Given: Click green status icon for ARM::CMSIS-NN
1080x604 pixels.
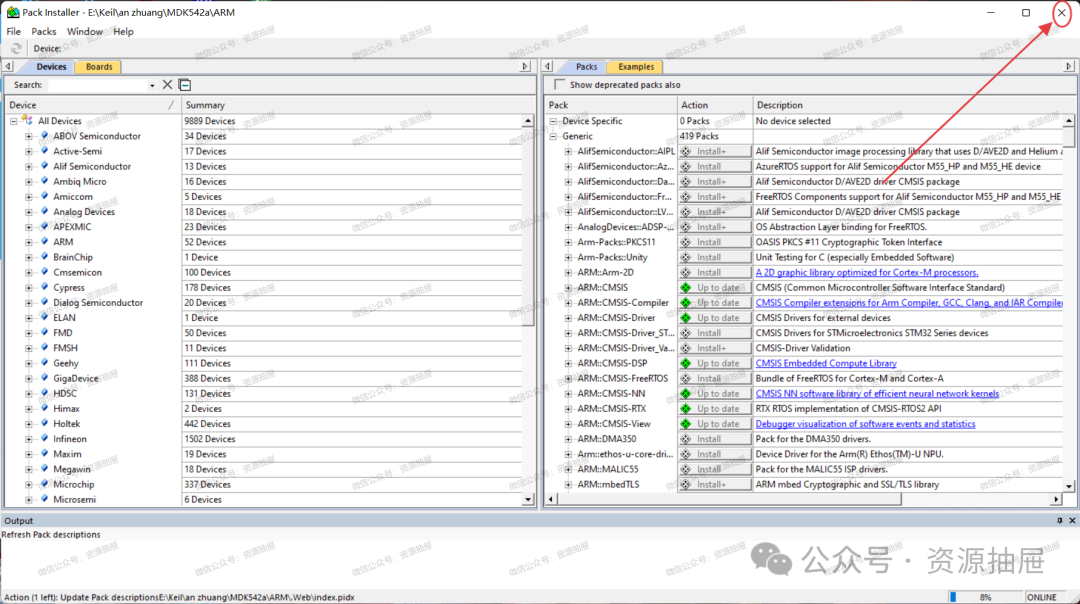Looking at the screenshot, I should tap(686, 393).
